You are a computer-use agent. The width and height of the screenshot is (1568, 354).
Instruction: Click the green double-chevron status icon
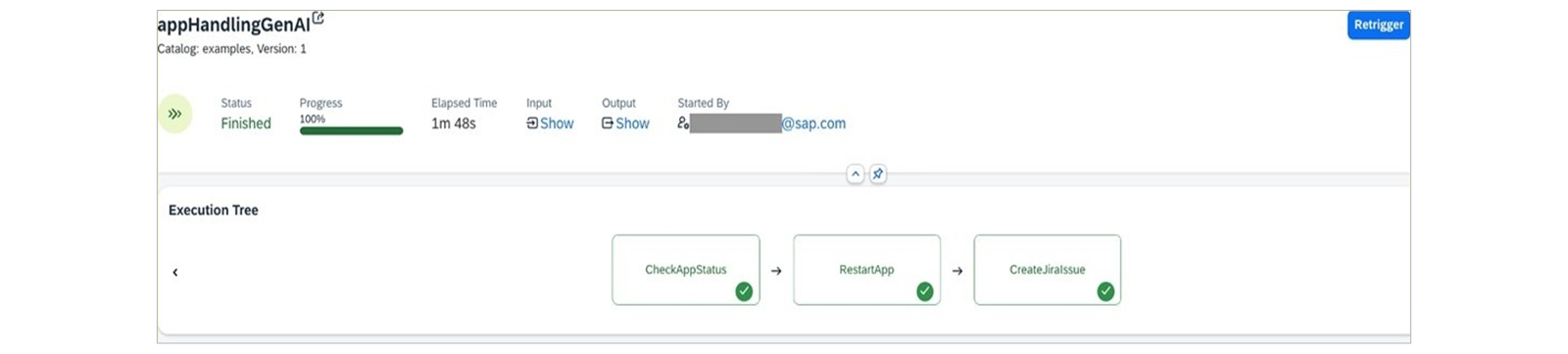[x=174, y=115]
